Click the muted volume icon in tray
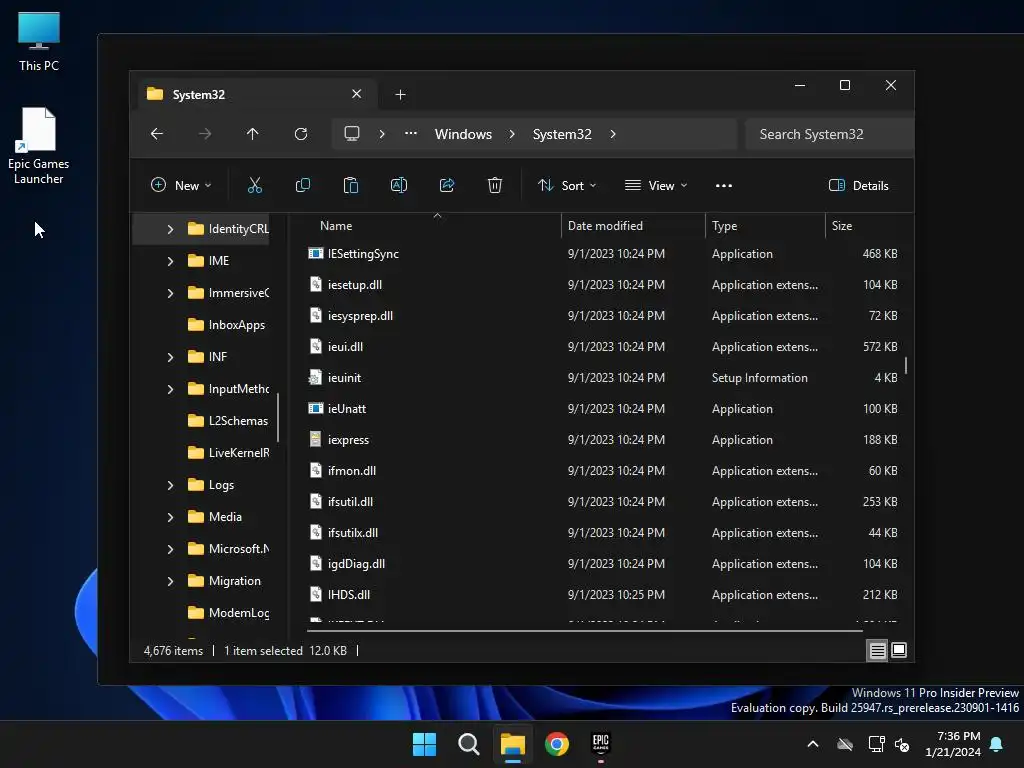Viewport: 1024px width, 768px height. tap(903, 744)
